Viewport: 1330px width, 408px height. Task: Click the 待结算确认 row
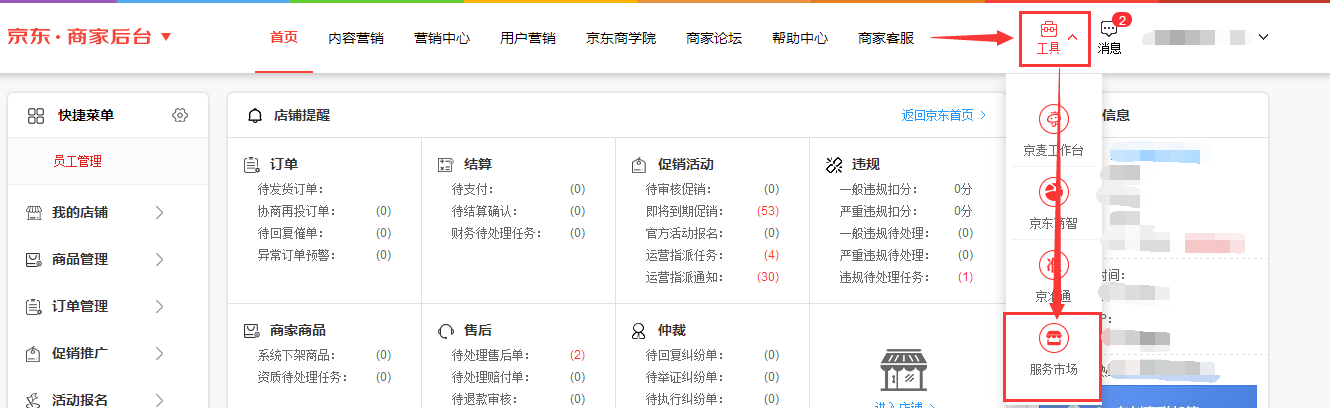point(518,211)
